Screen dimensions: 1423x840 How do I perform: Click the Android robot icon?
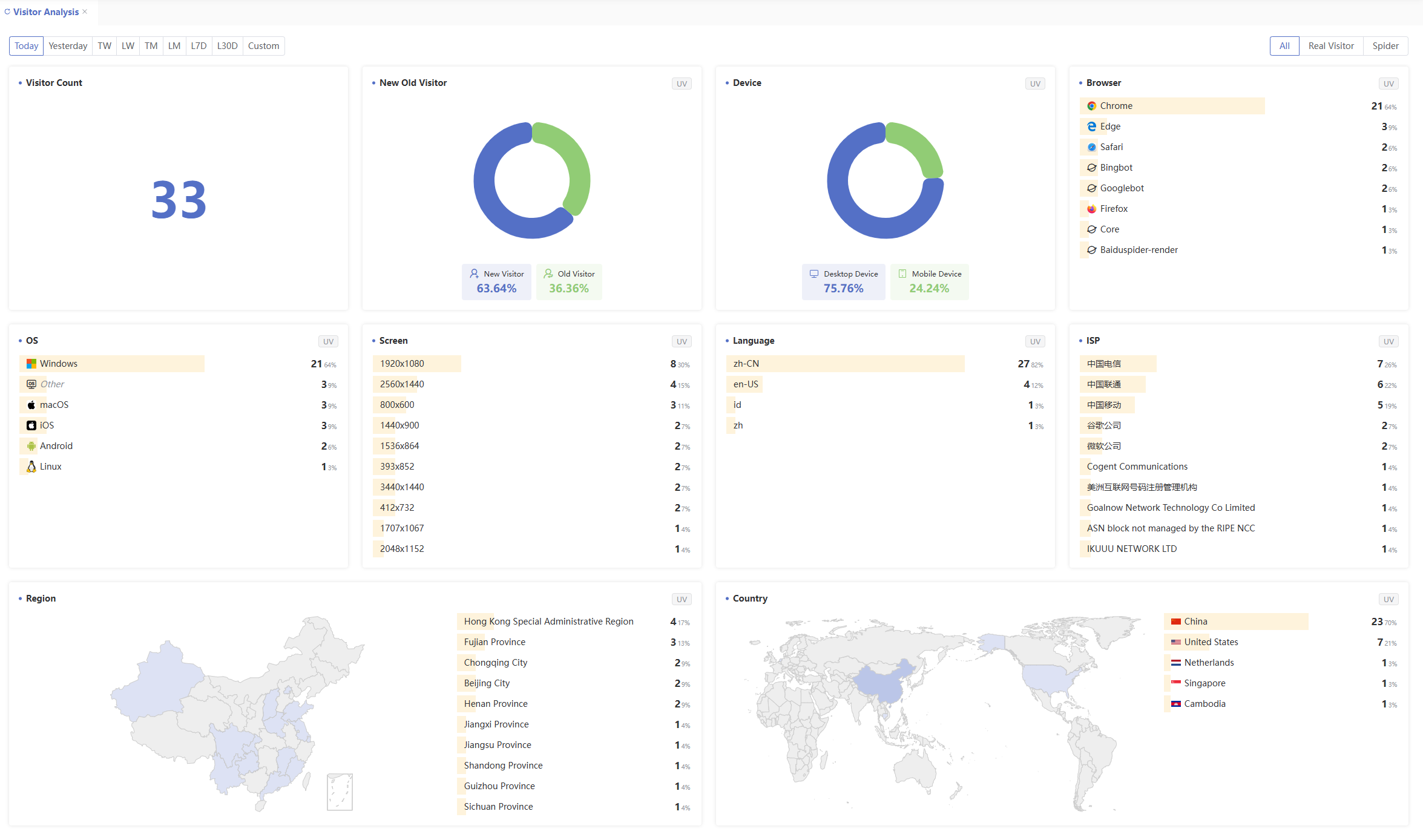31,446
